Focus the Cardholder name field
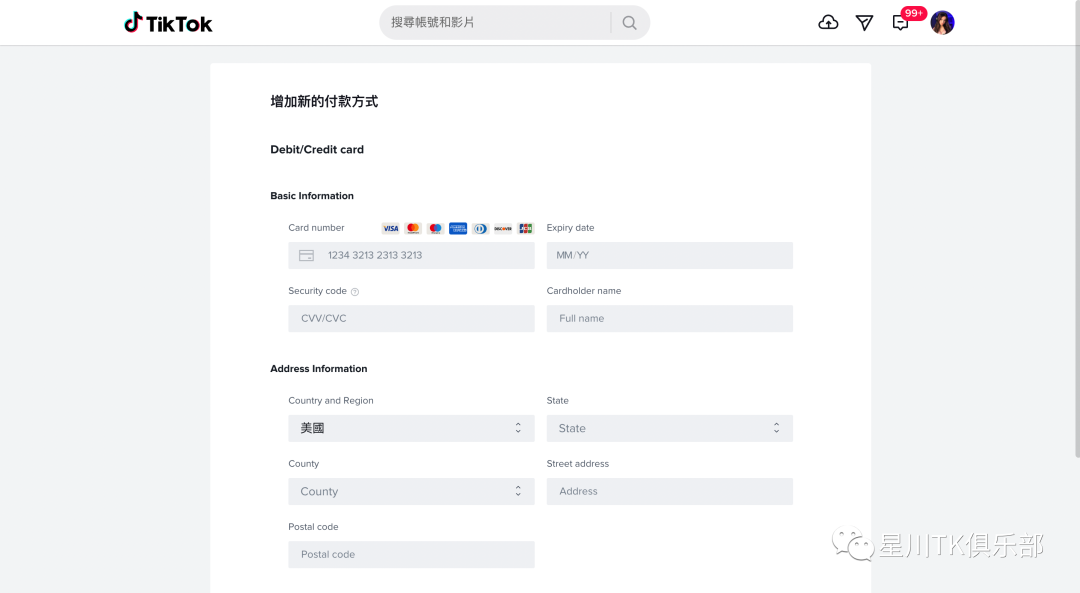The width and height of the screenshot is (1080, 593). click(x=669, y=318)
